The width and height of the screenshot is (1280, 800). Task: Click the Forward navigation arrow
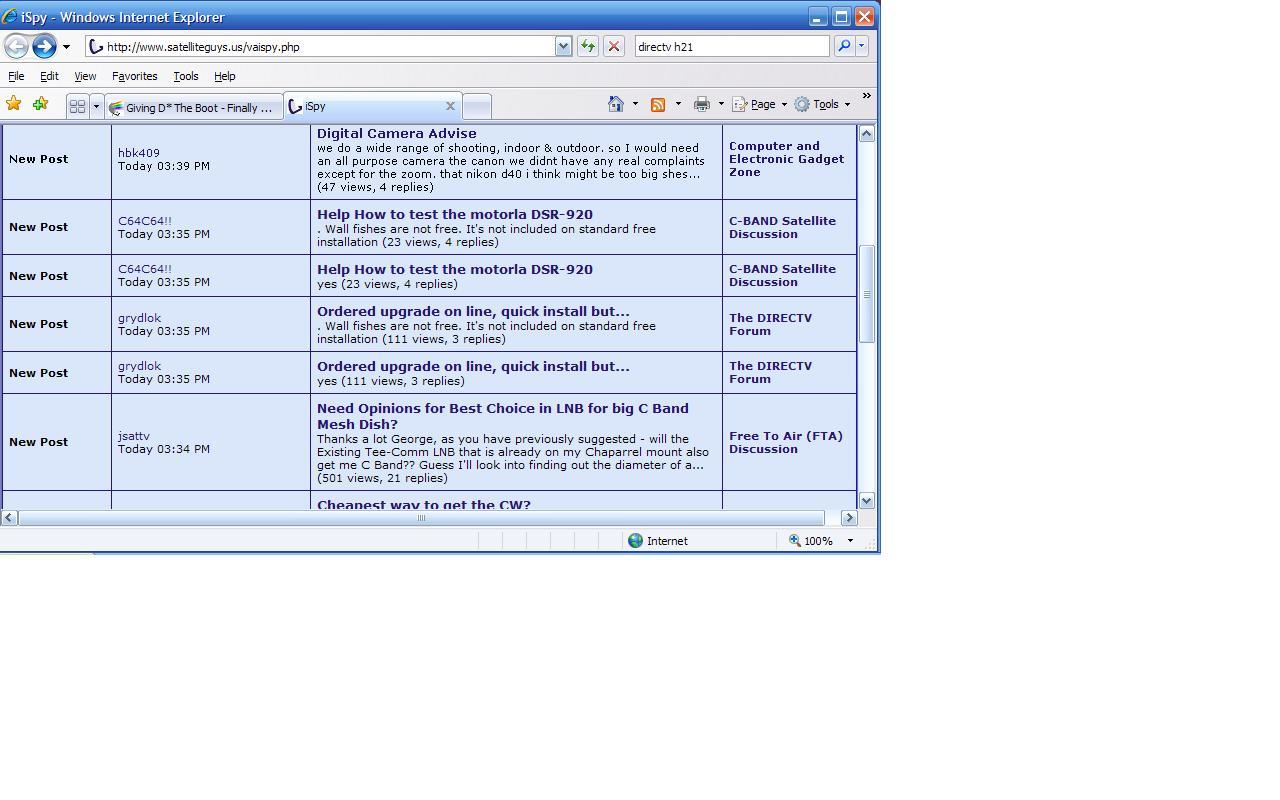point(44,46)
